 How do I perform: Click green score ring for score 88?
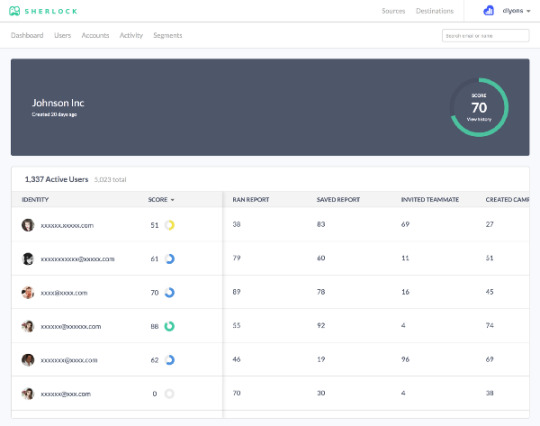169,326
